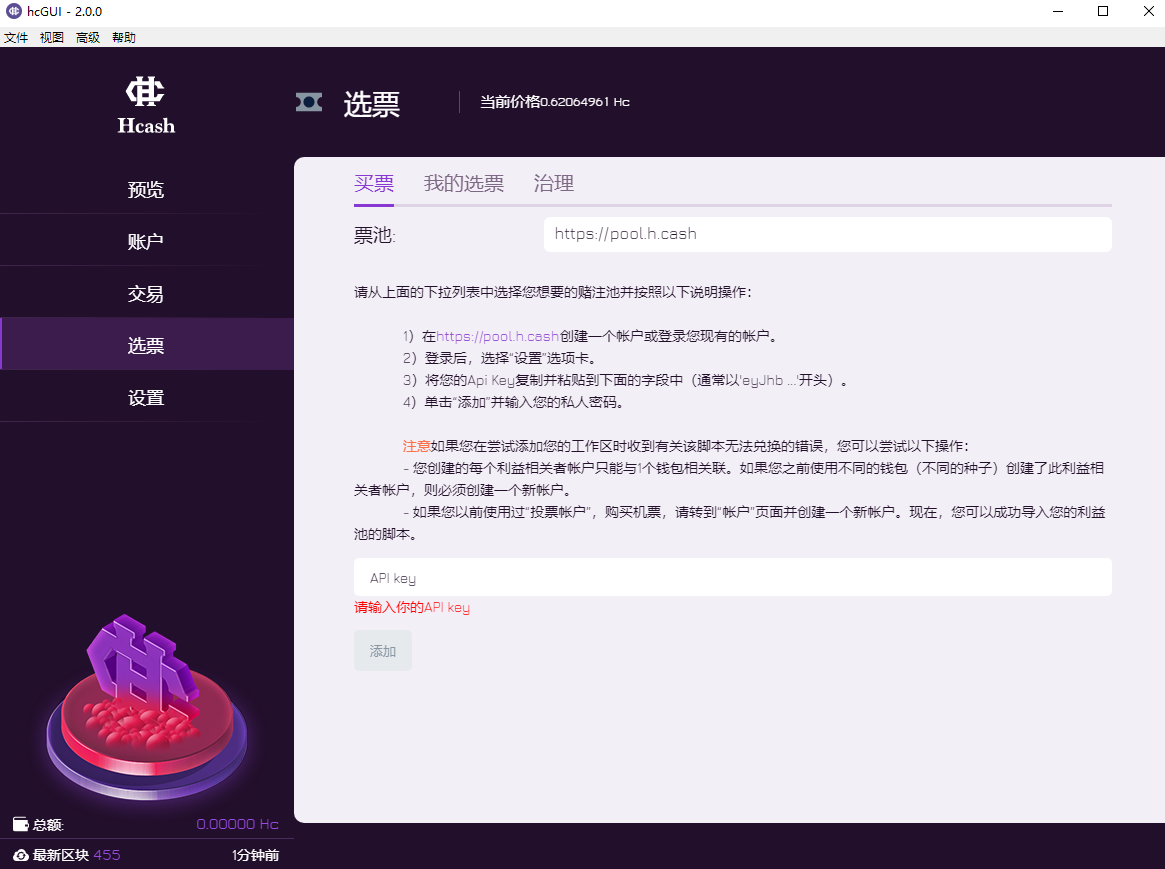Viewport: 1165px width, 869px height.
Task: Select 选票 in the sidebar
Action: pyautogui.click(x=147, y=345)
